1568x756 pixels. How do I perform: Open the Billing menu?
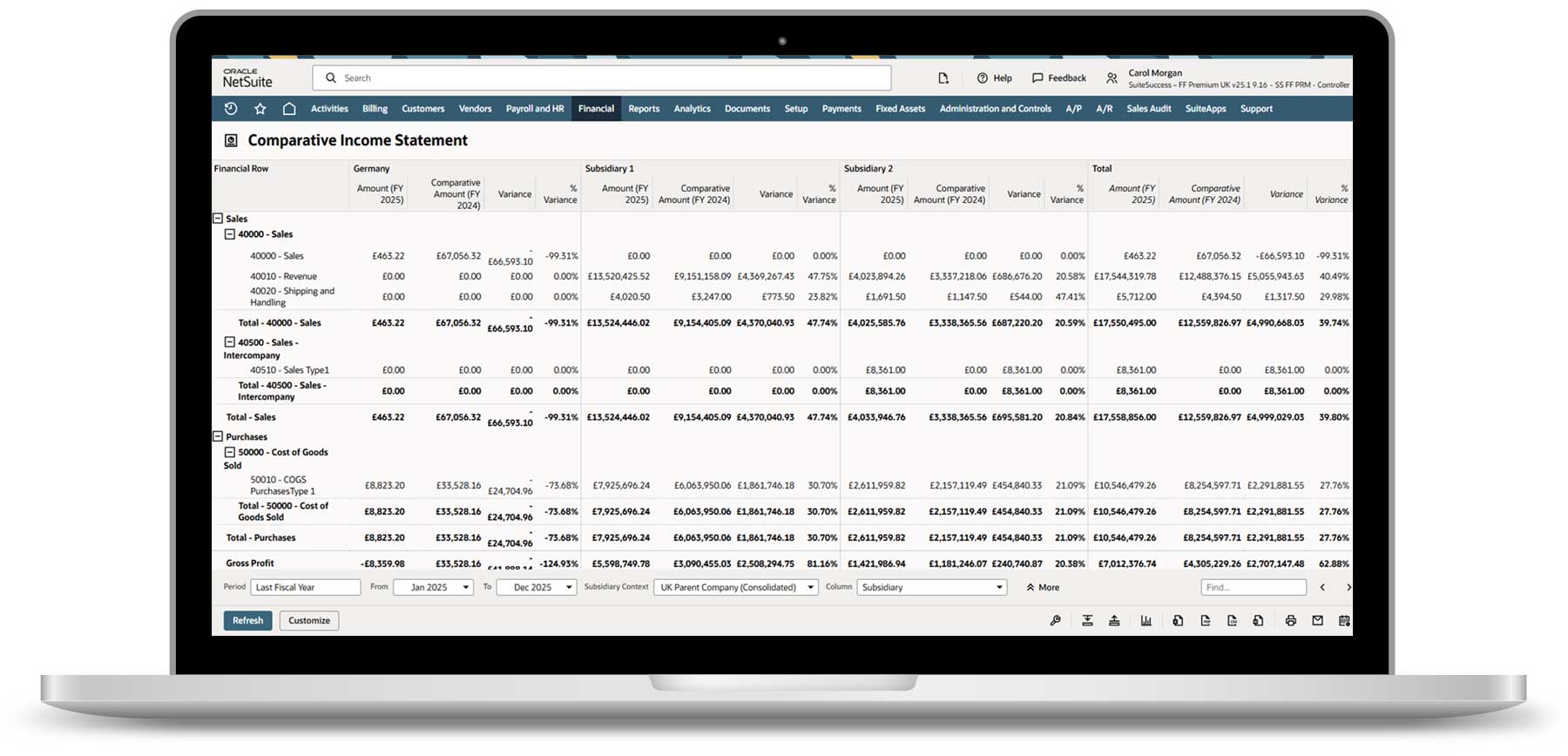[x=375, y=109]
